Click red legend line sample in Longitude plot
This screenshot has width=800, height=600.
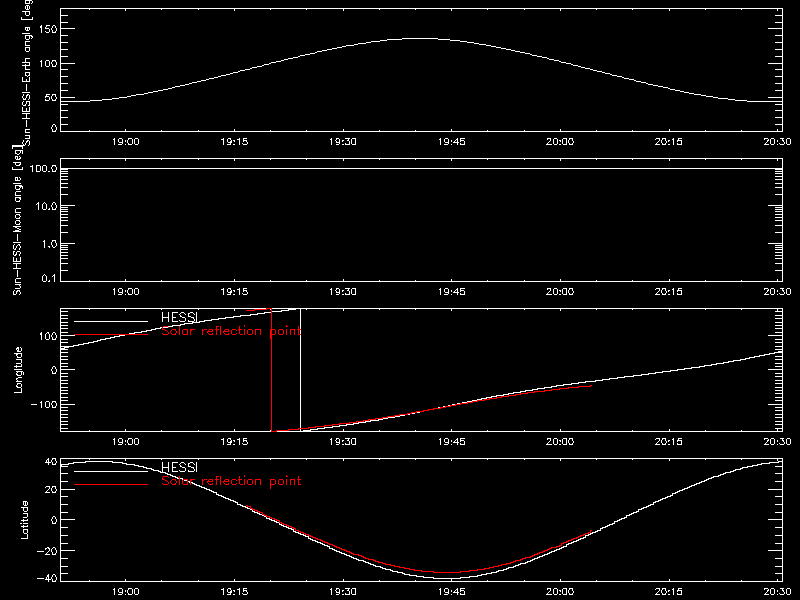(111, 335)
